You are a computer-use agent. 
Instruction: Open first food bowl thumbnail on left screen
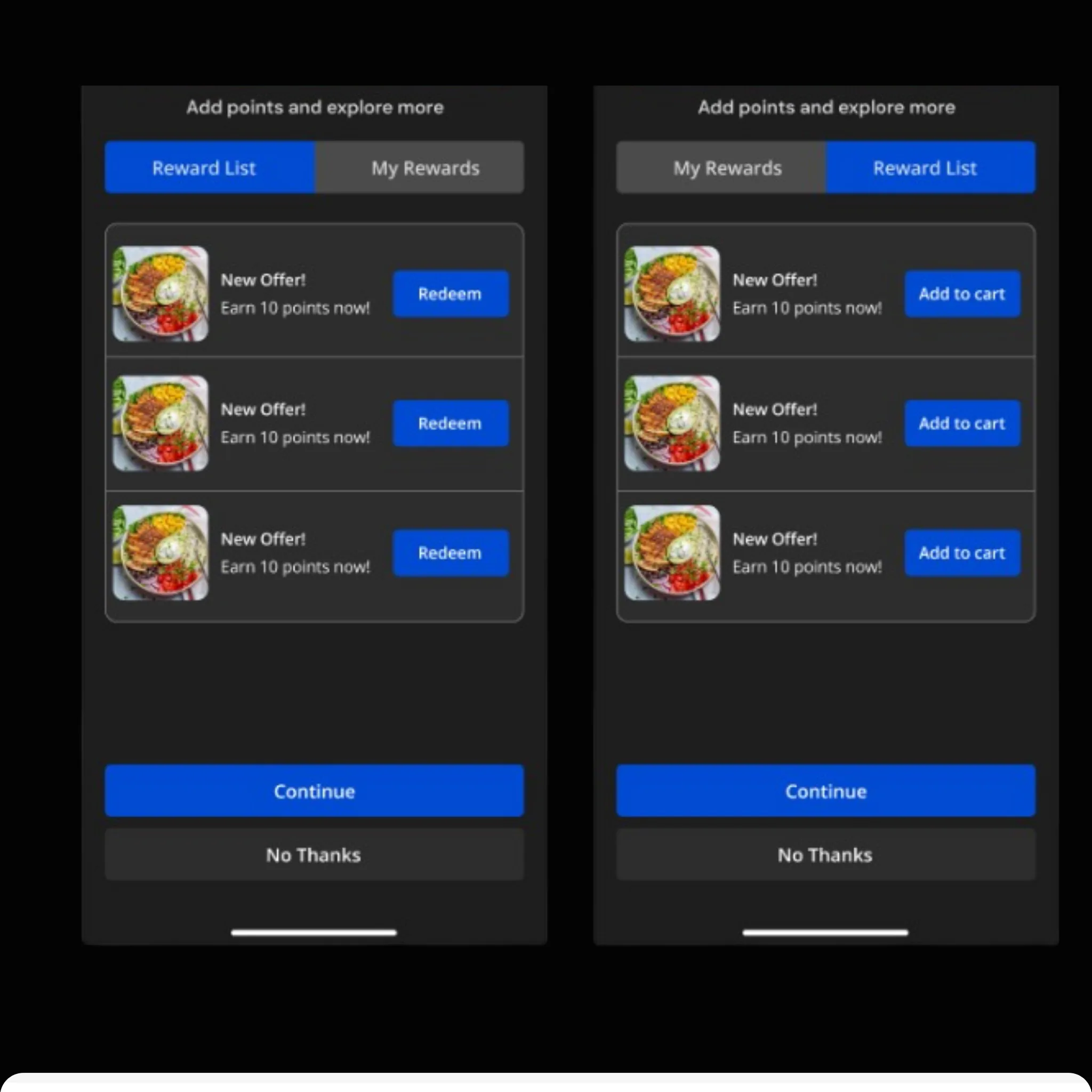[160, 294]
